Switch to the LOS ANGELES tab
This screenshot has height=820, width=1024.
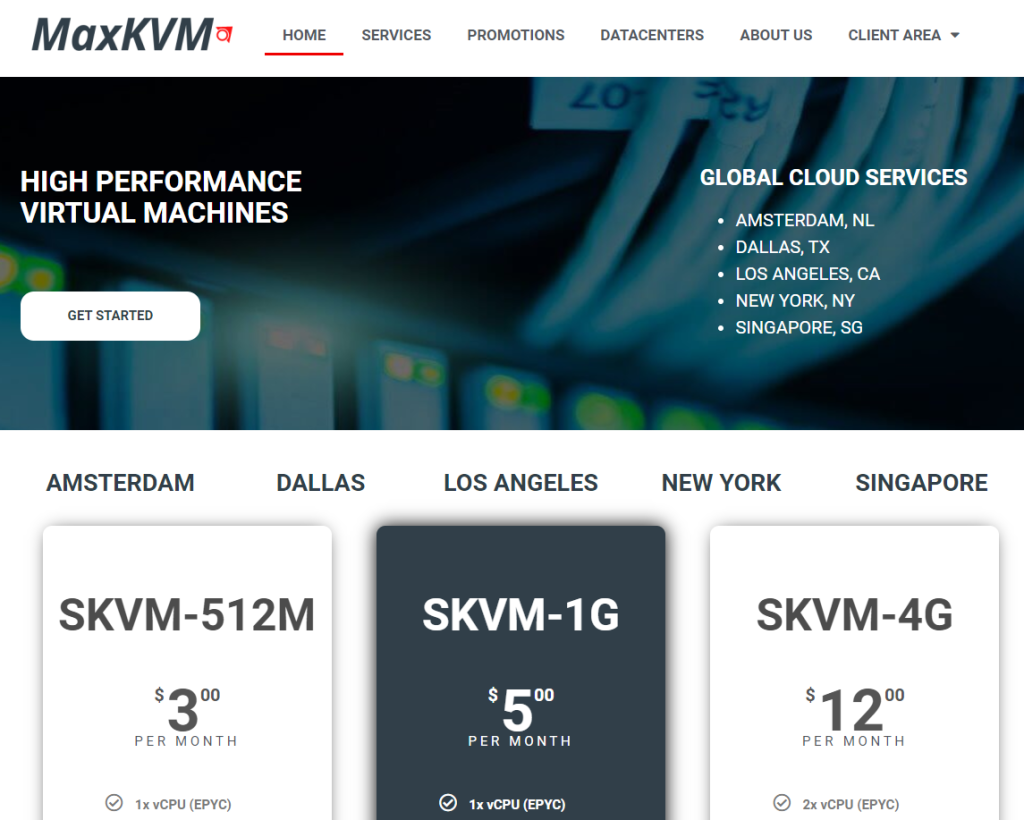pos(520,483)
